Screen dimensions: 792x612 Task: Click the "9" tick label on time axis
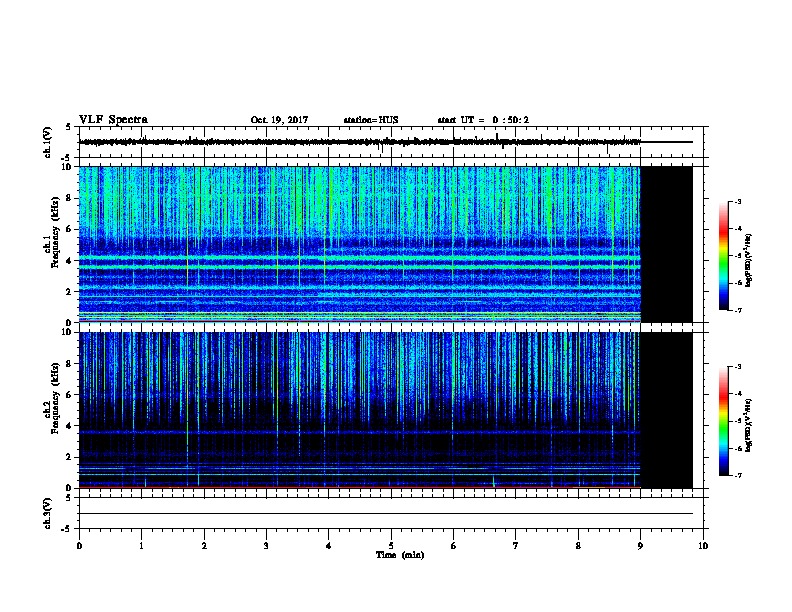pos(640,546)
